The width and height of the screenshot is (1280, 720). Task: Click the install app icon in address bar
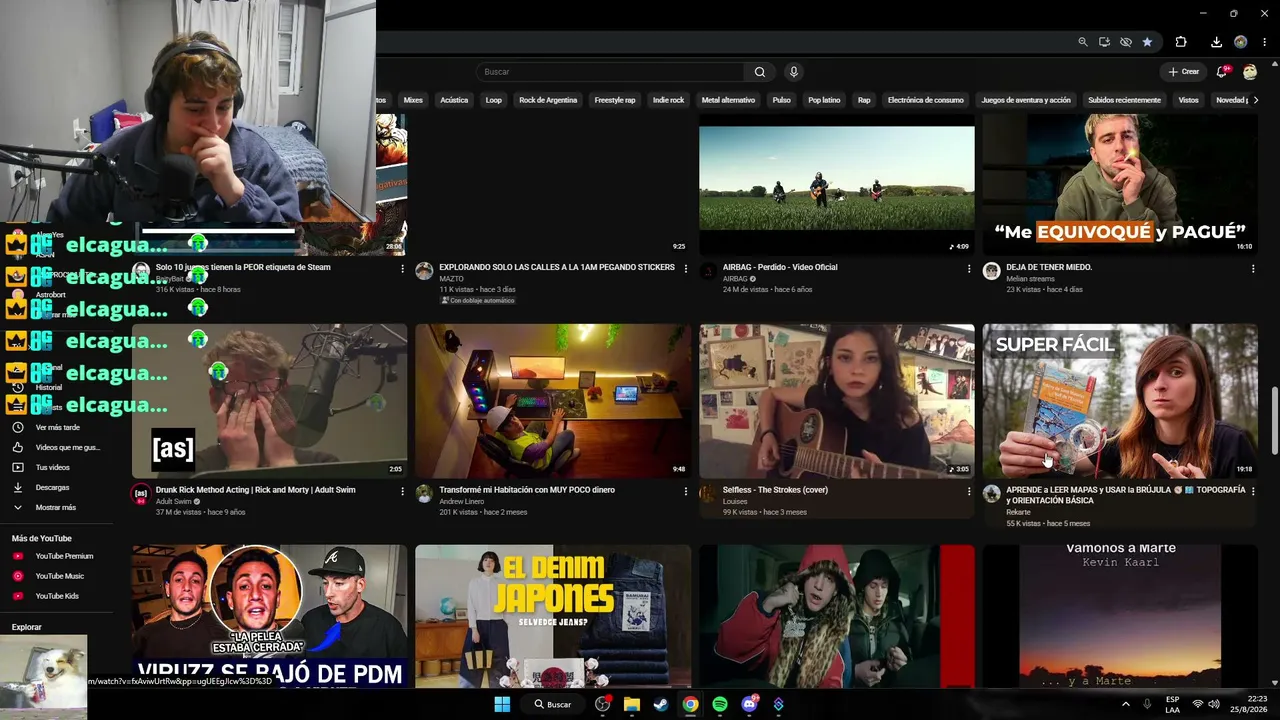click(x=1104, y=42)
